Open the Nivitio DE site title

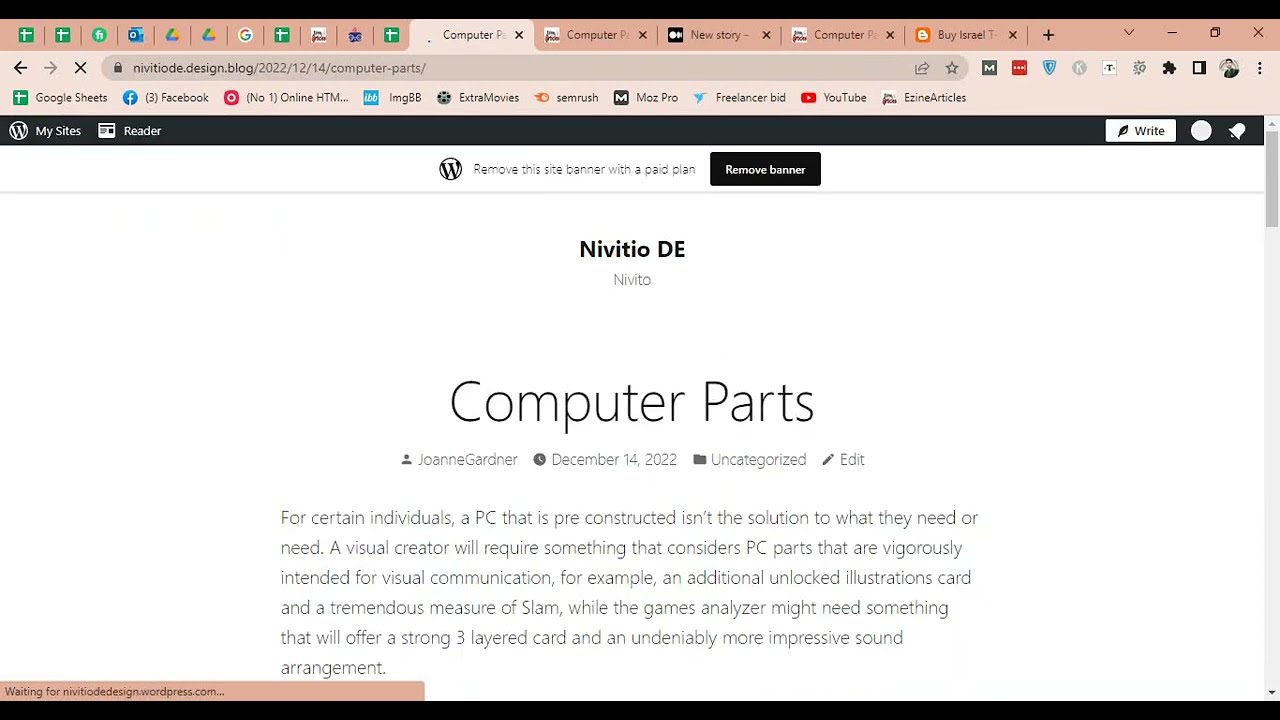[632, 249]
